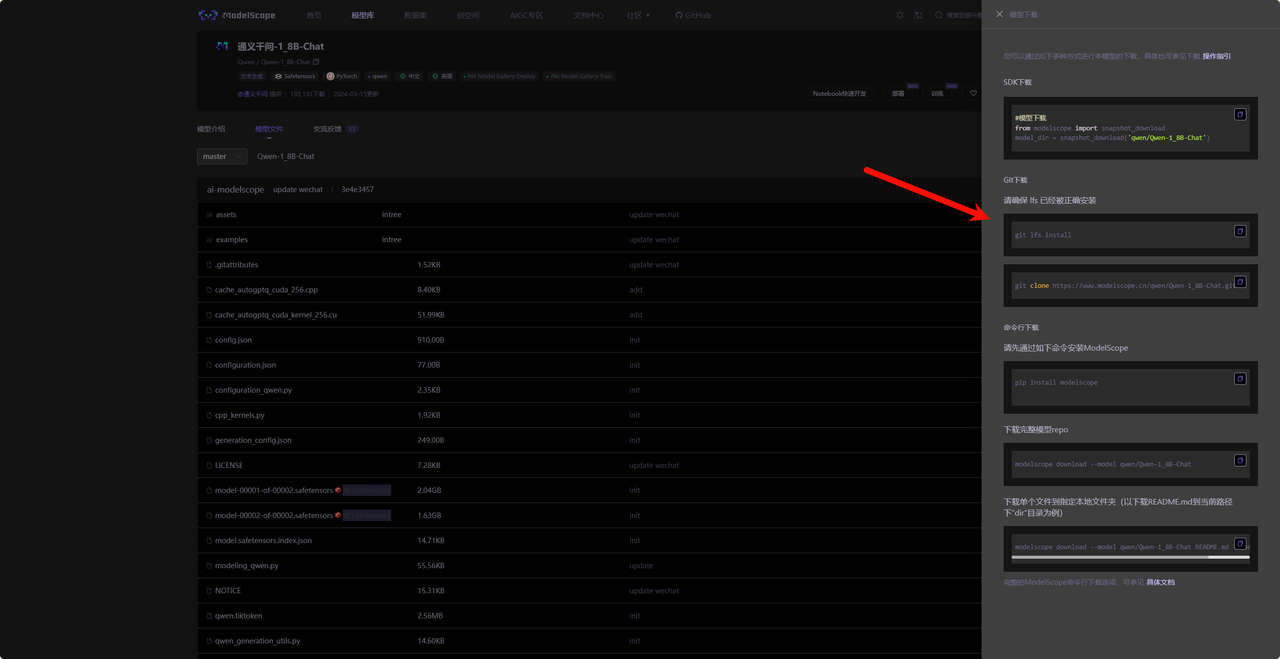Open the 模型库 nav item

click(362, 16)
